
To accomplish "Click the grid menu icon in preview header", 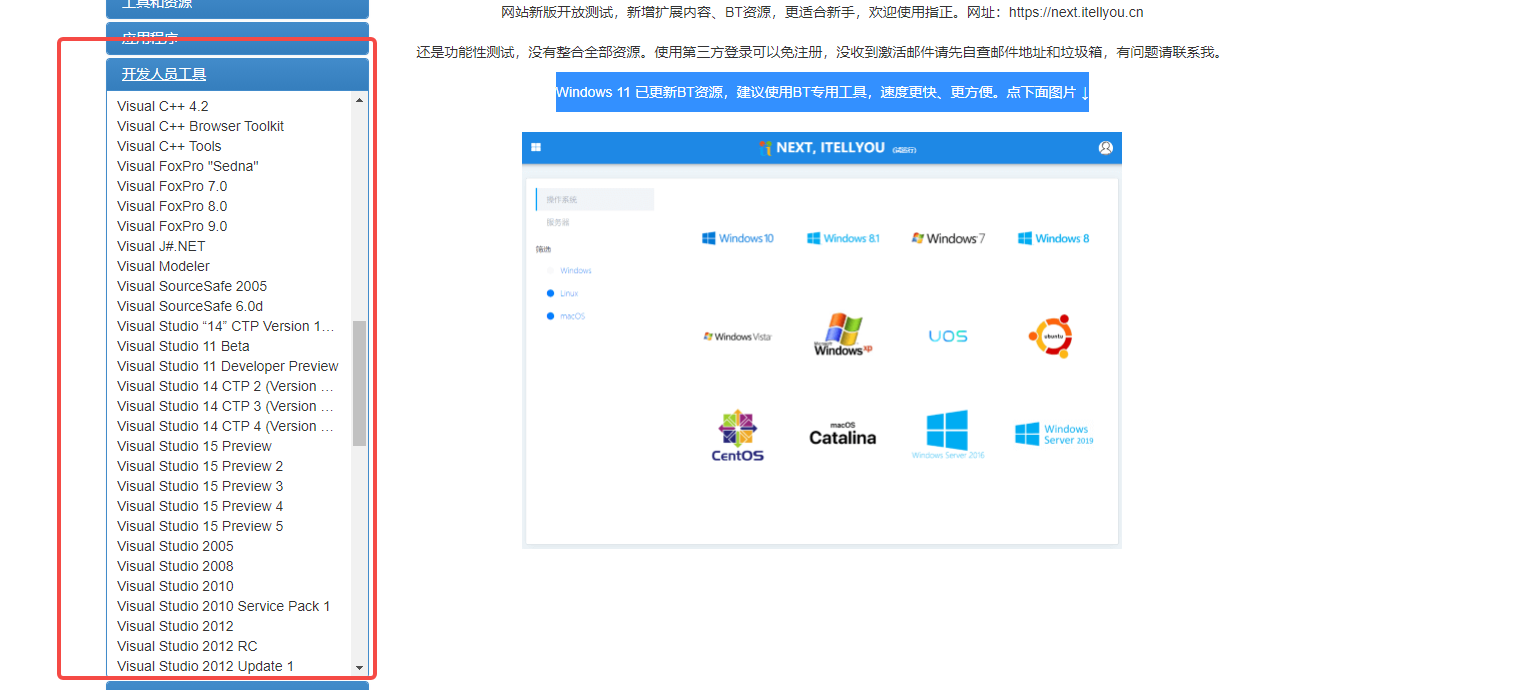I will [536, 147].
